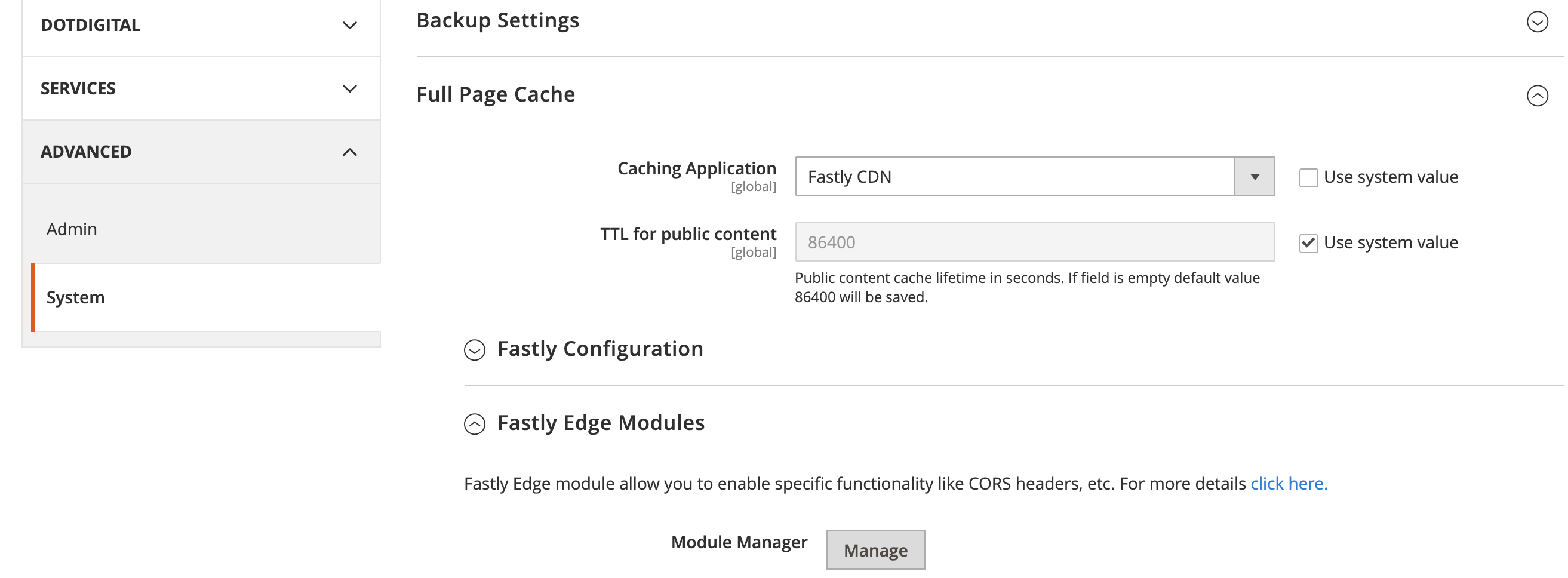Click the DOTDIGITAL chevron down icon
The height and width of the screenshot is (578, 1568).
coord(349,26)
